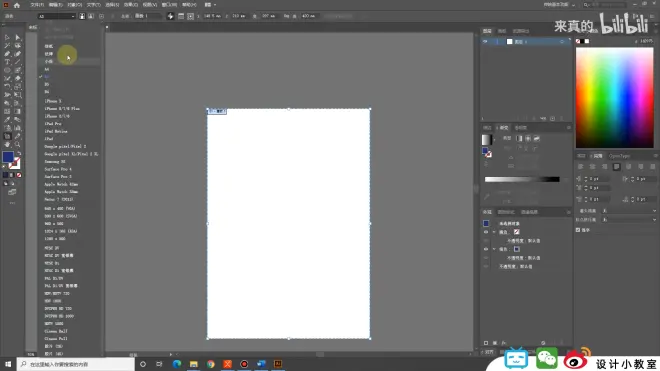Open gradient swatch dropdown arrow
The image size is (660, 371).
click(494, 139)
